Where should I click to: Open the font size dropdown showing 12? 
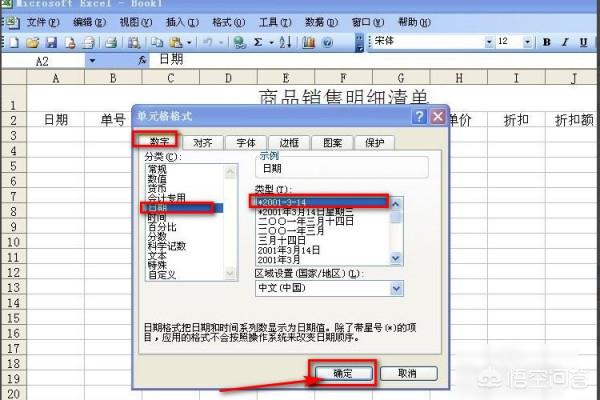coord(528,42)
